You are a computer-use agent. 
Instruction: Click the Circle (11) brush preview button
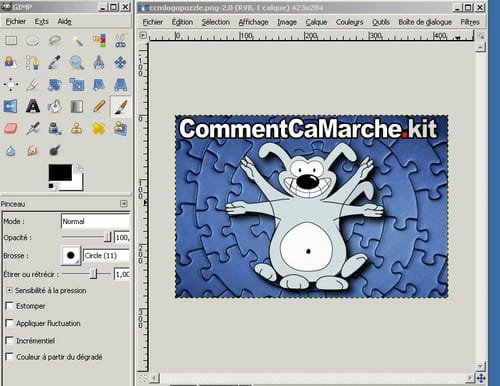tap(71, 256)
